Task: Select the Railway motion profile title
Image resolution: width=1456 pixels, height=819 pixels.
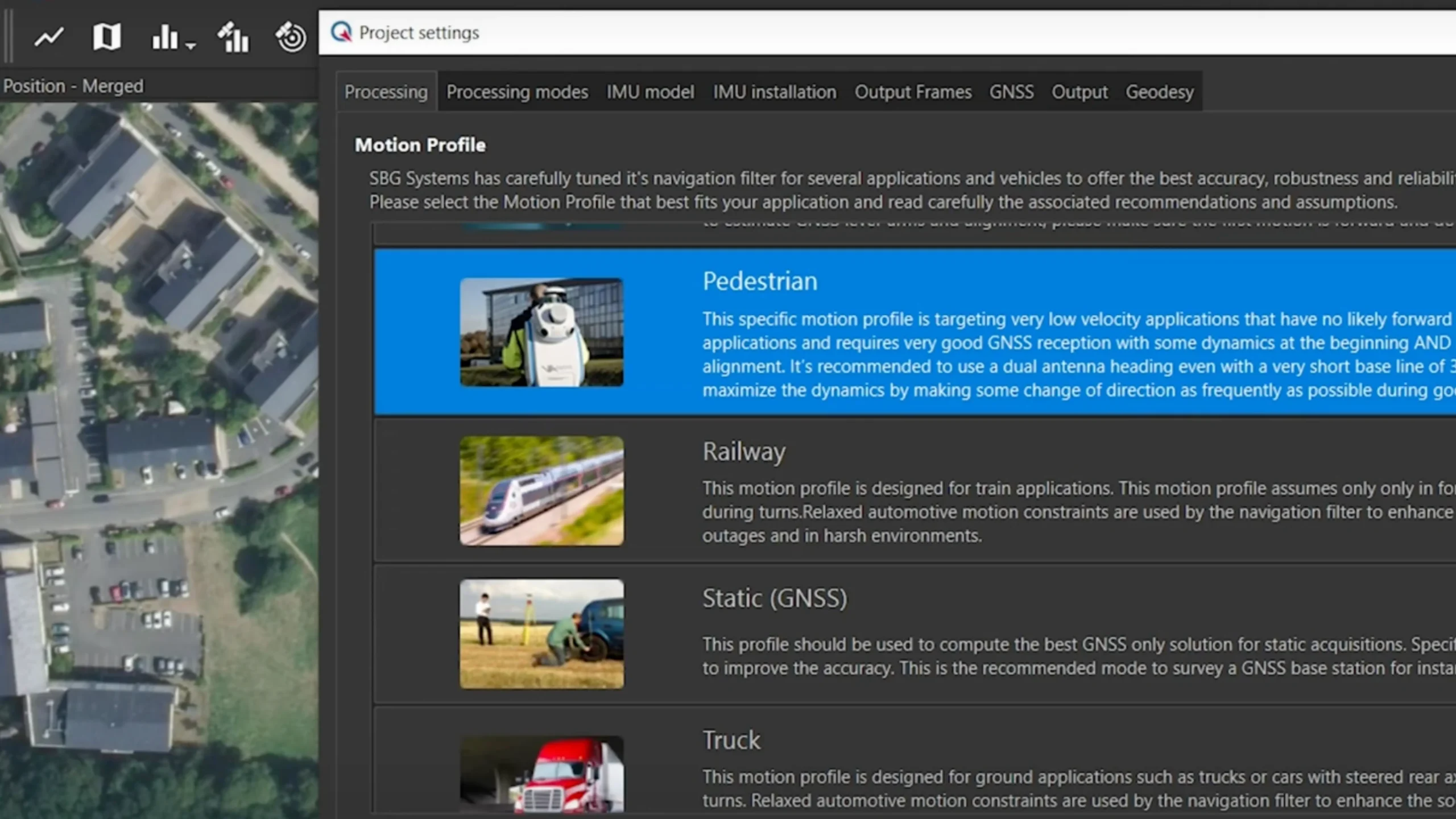Action: 743,452
